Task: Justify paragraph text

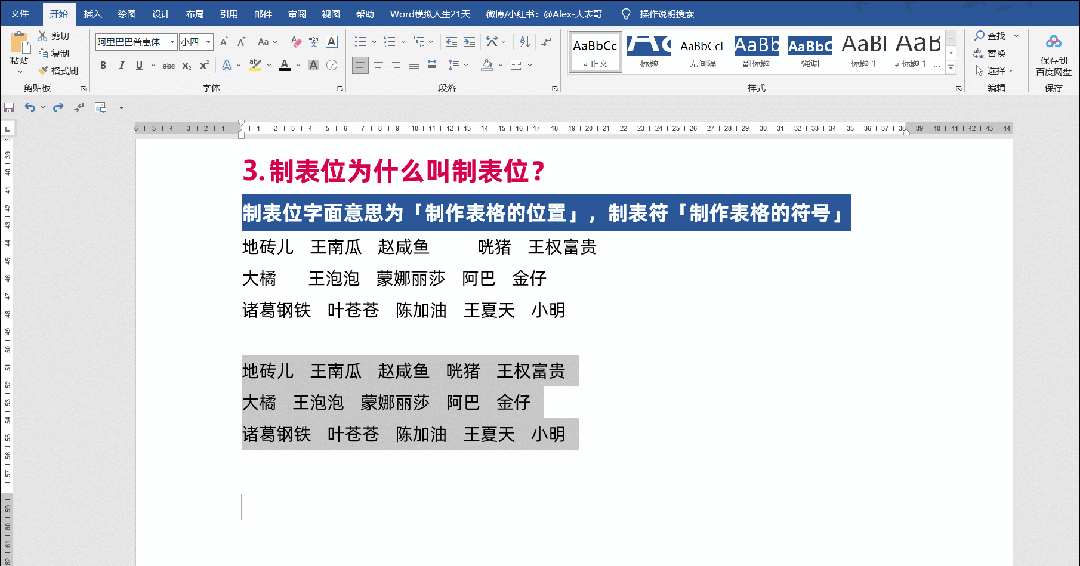Action: click(x=413, y=66)
